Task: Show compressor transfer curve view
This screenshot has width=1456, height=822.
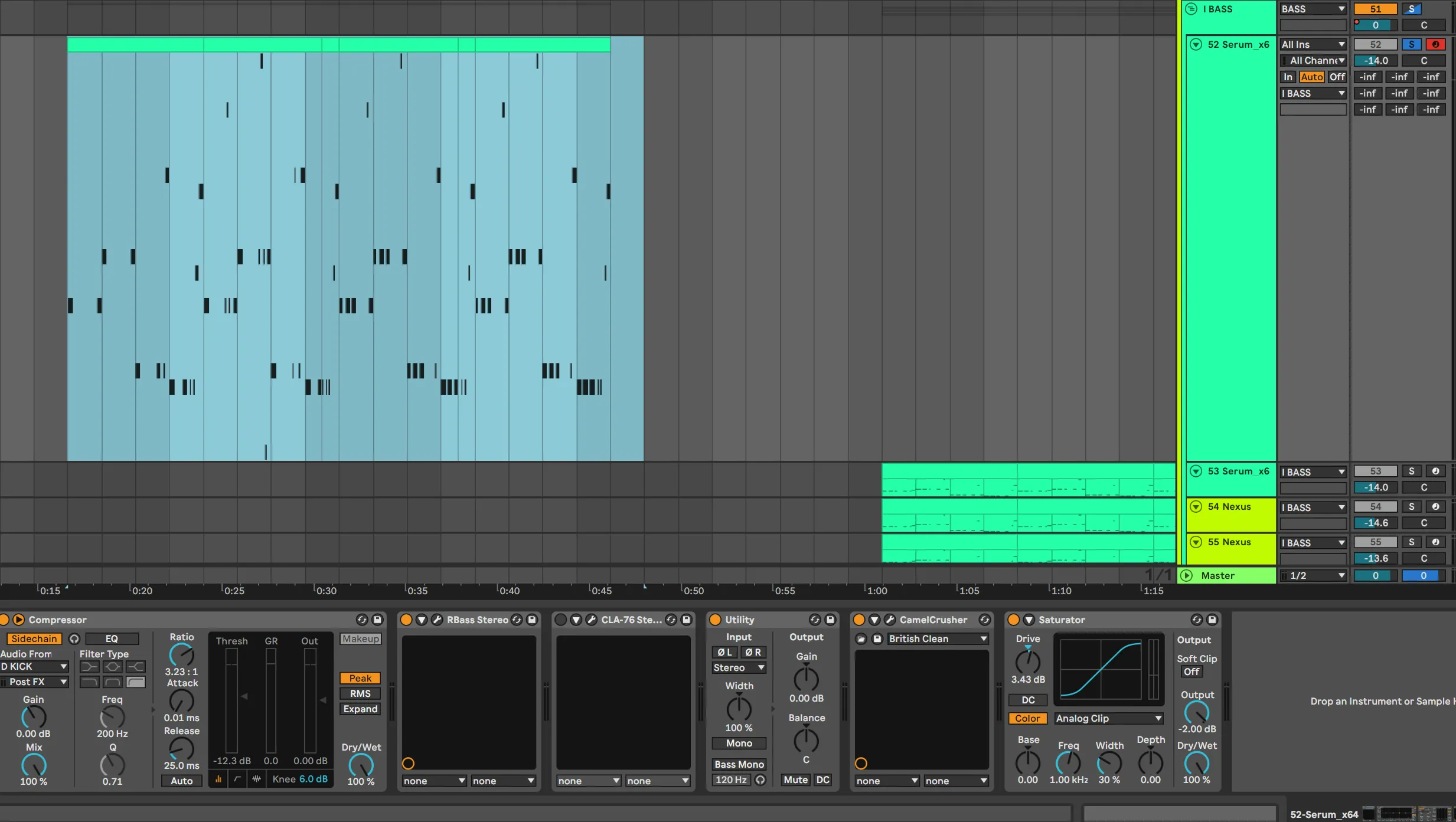Action: coord(237,779)
